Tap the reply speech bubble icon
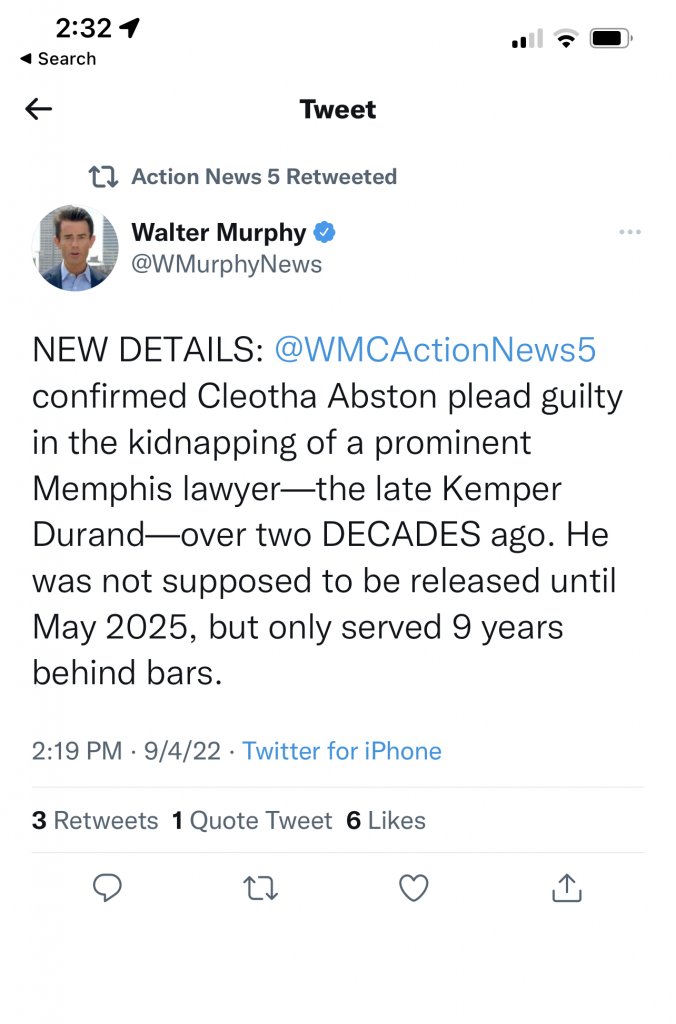Screen dimensions: 676x1024 (x=107, y=887)
